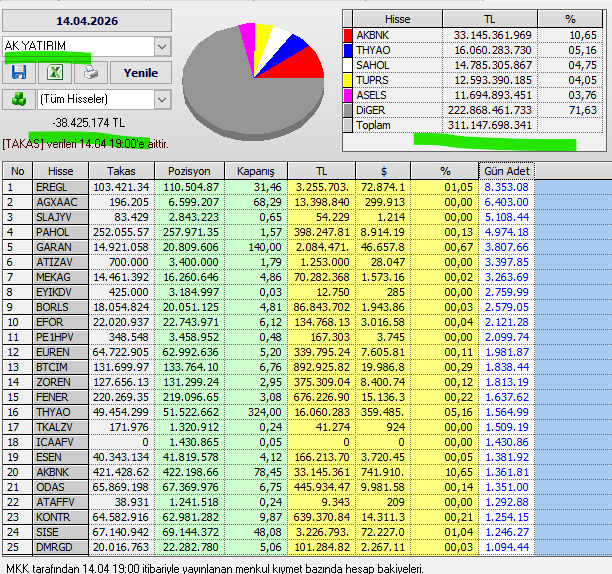Export the table with the Excel icon
This screenshot has width=612, height=574.
tap(55, 73)
